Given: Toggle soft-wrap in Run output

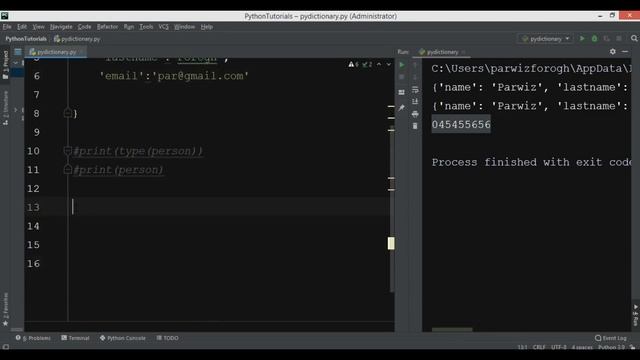Looking at the screenshot, I should 415,89.
